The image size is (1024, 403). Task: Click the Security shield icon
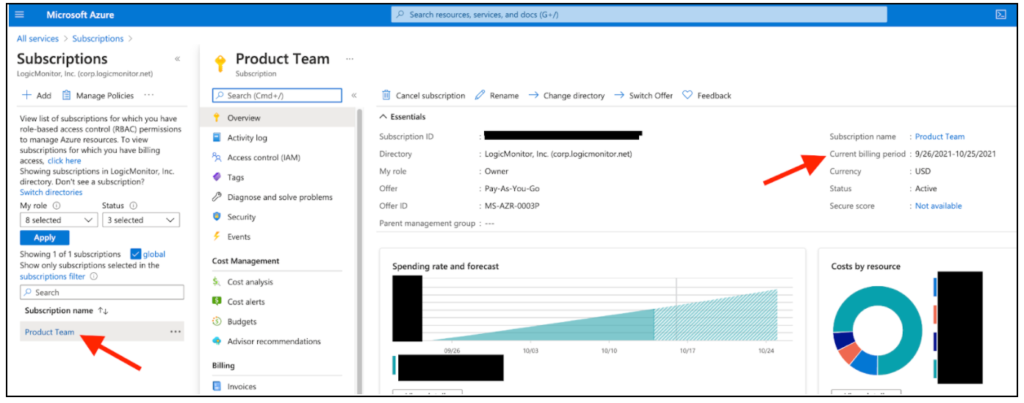coord(217,217)
